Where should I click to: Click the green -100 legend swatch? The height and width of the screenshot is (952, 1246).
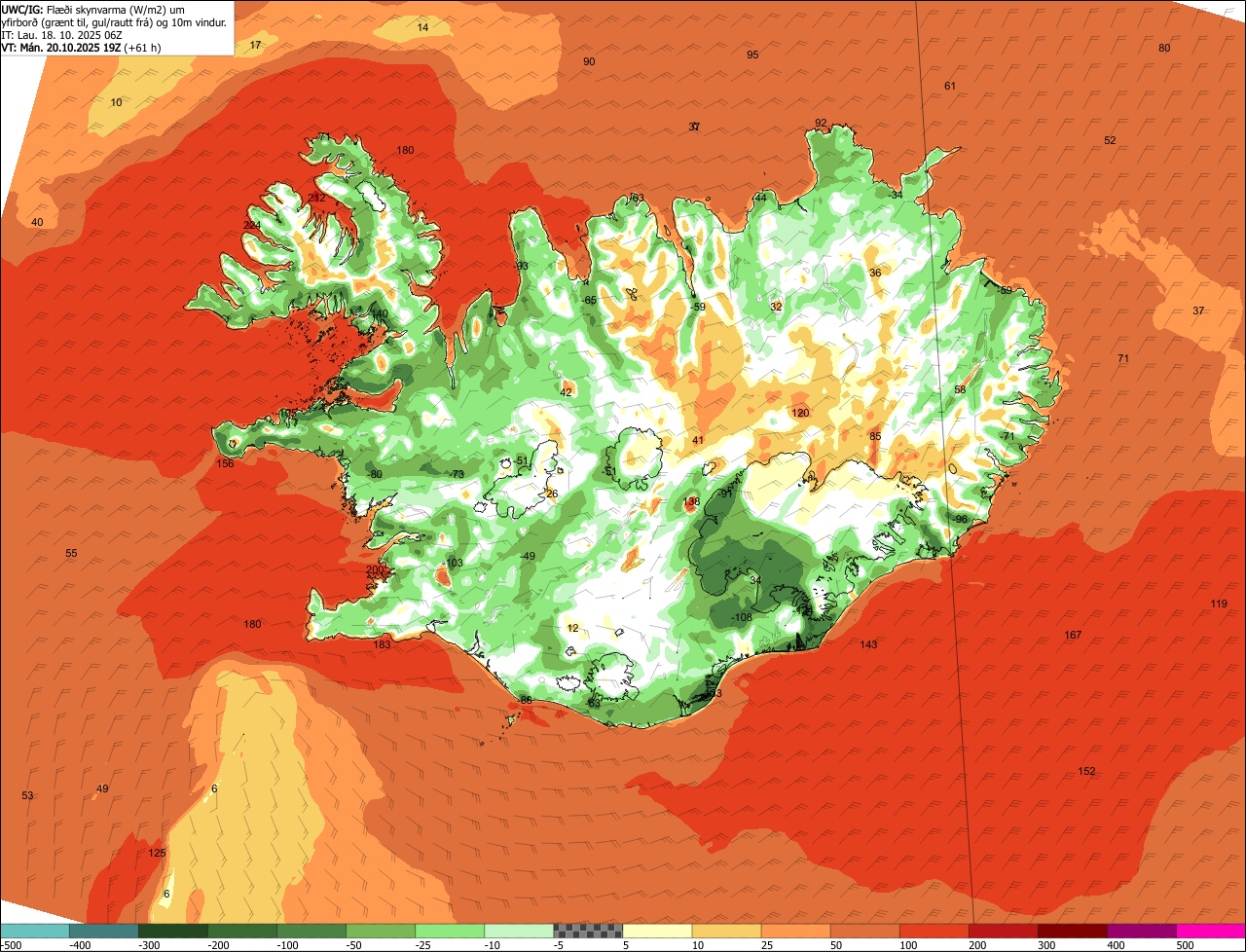(311, 931)
